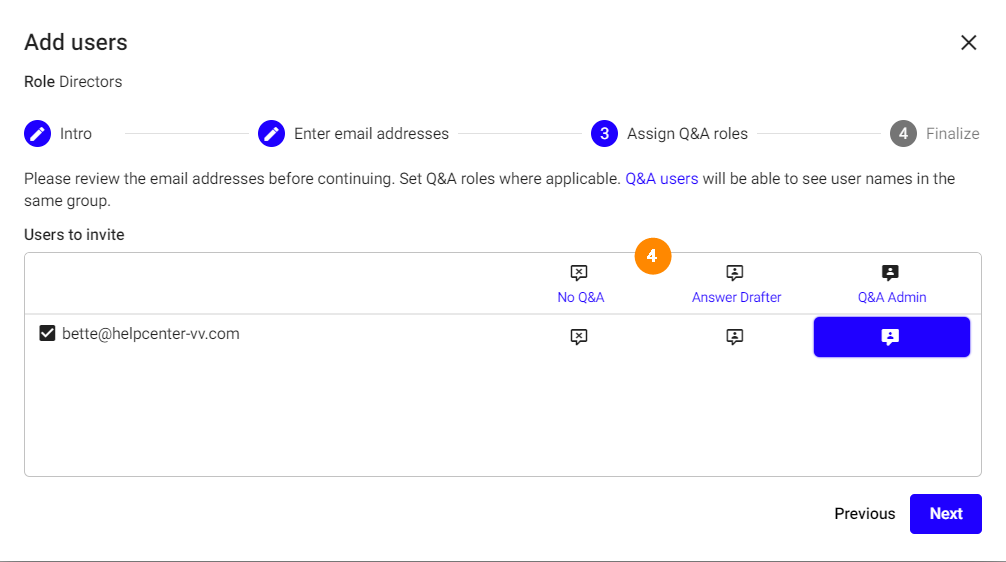Click the Answer Drafter column label
Viewport: 1006px width, 562px height.
pos(737,297)
